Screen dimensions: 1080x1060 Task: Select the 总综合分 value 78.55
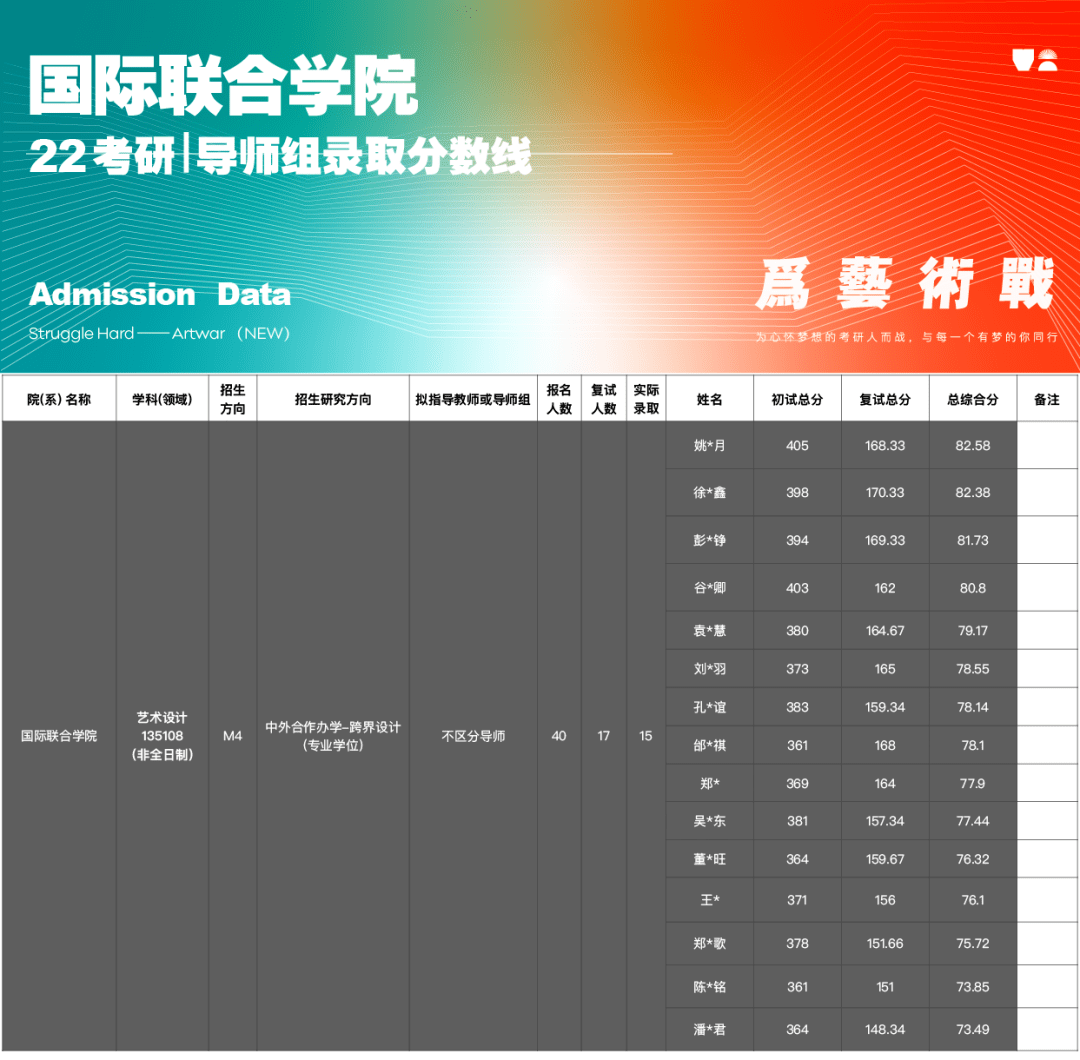pos(973,669)
